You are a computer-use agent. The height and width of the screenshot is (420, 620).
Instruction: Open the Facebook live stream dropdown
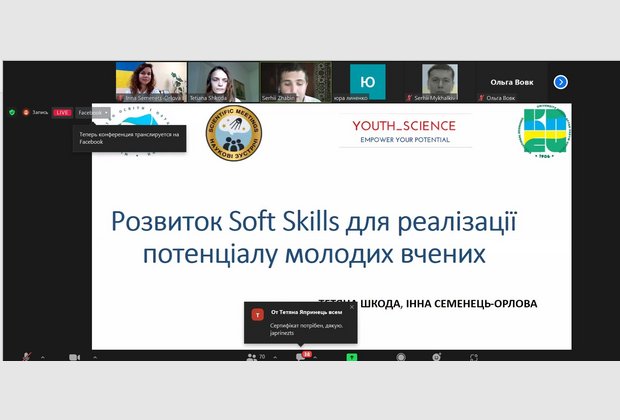(x=94, y=113)
